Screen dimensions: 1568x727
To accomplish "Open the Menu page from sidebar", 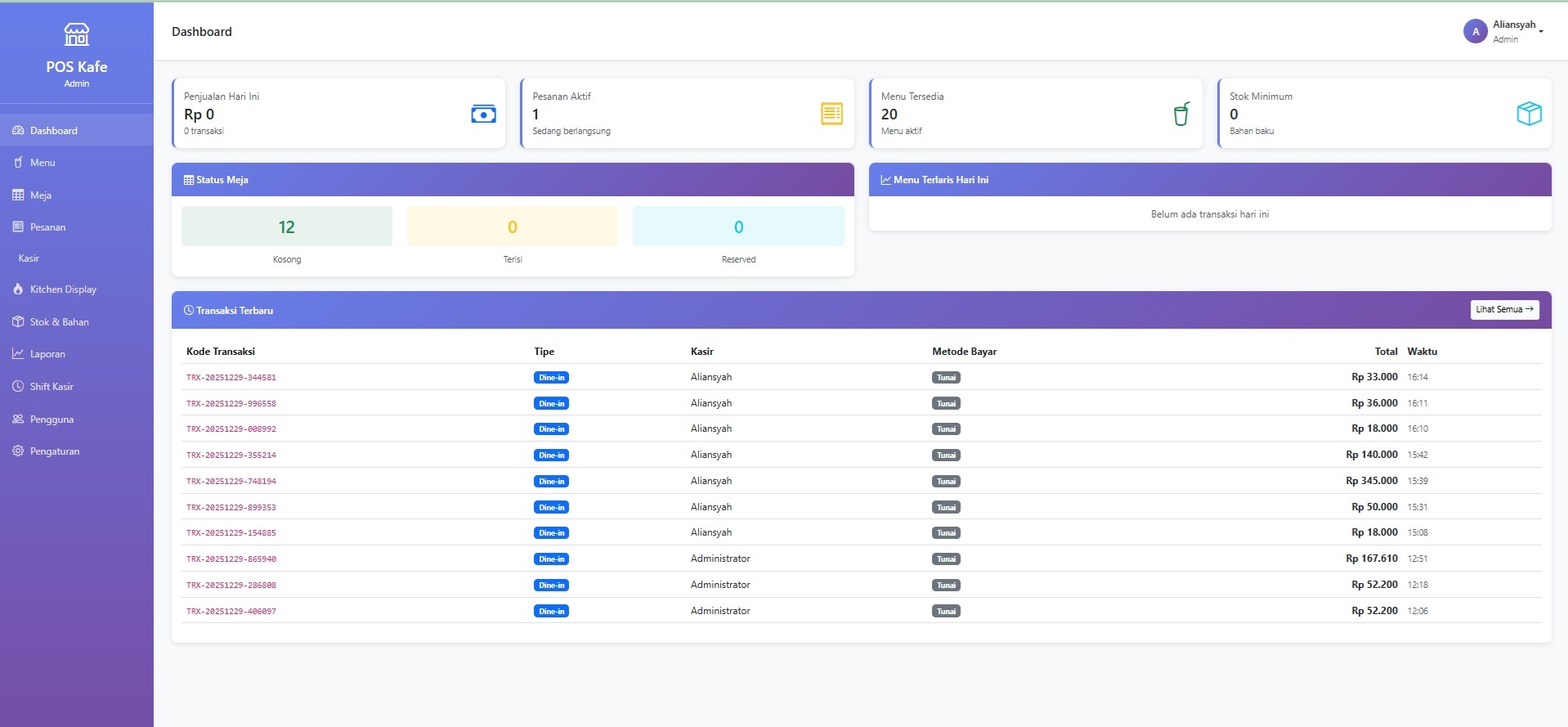I will 43,163.
